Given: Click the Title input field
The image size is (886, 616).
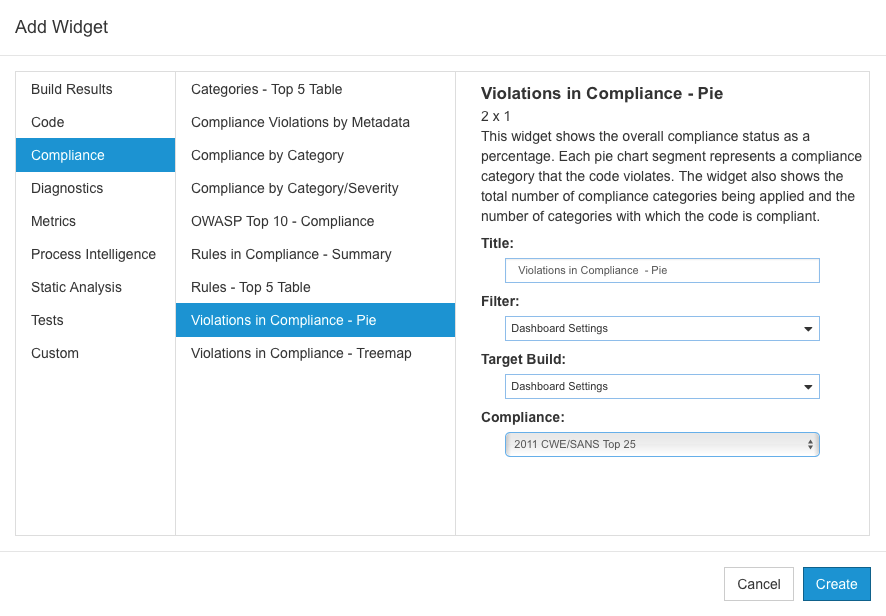Looking at the screenshot, I should (x=662, y=271).
